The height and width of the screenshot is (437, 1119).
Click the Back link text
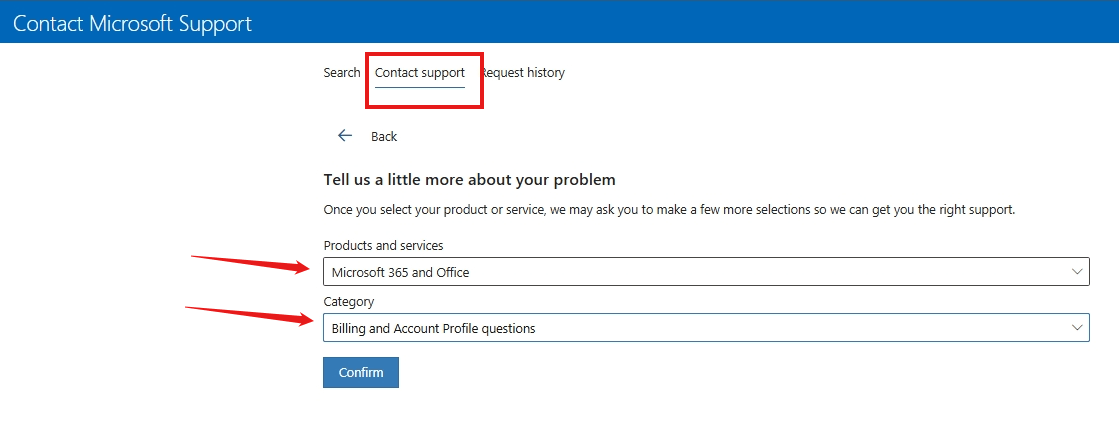384,136
